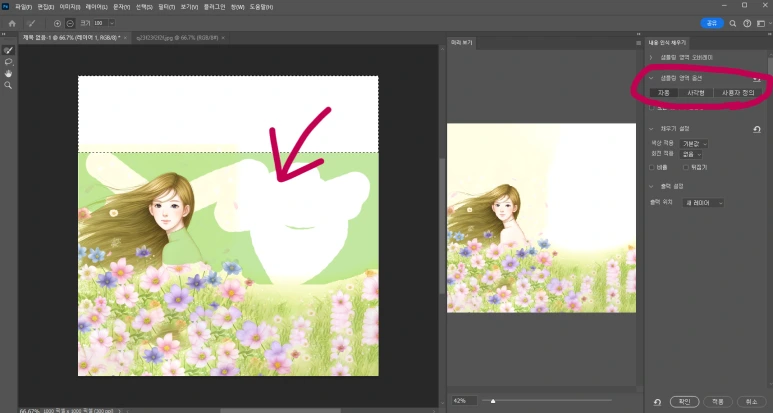Click reset-all icon beside 확인 button

pyautogui.click(x=657, y=401)
